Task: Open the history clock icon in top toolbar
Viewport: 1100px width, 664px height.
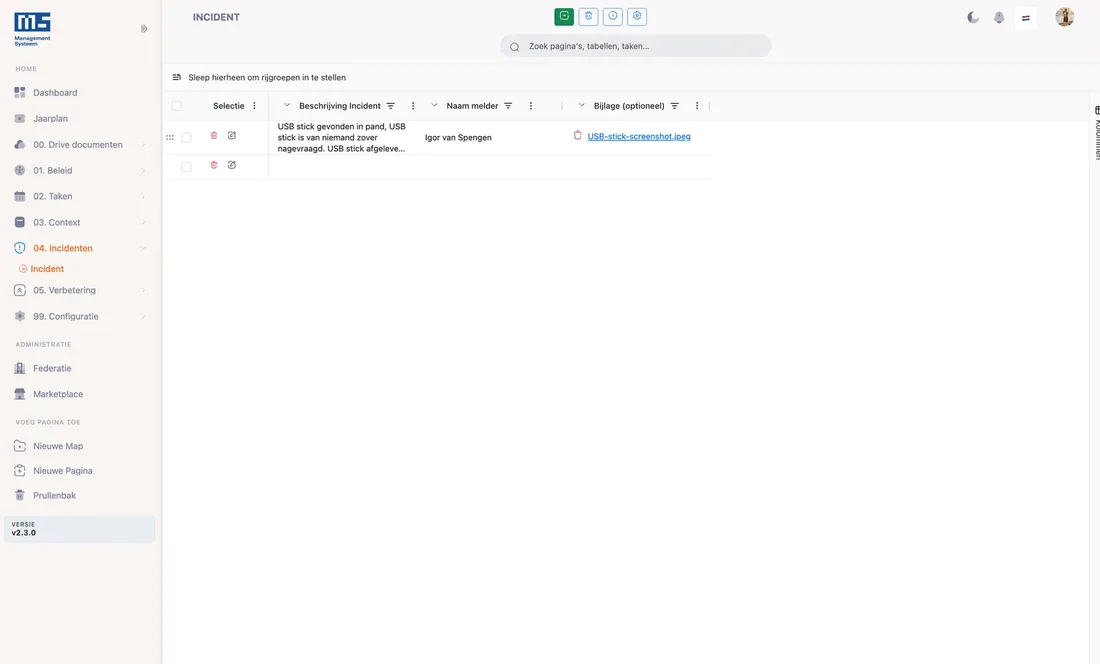Action: (x=612, y=16)
